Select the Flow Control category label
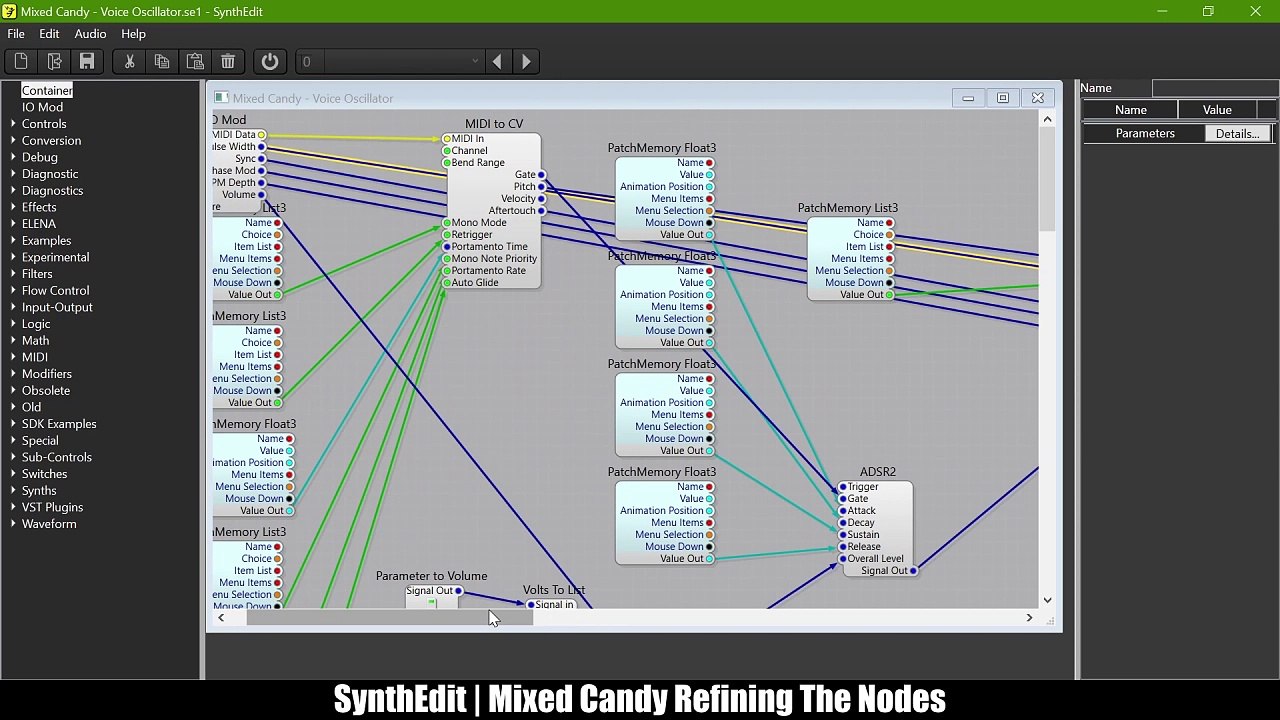1280x720 pixels. pos(55,291)
